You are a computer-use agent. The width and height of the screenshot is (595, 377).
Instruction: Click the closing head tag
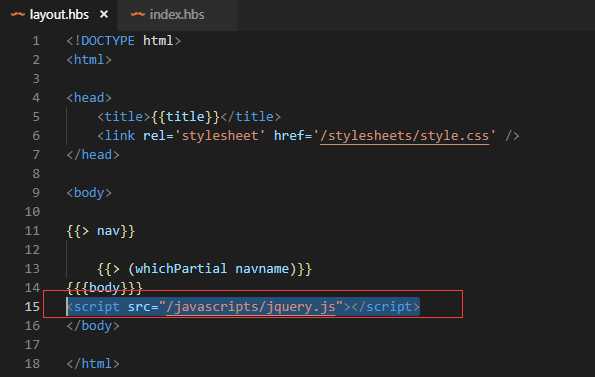pos(93,155)
